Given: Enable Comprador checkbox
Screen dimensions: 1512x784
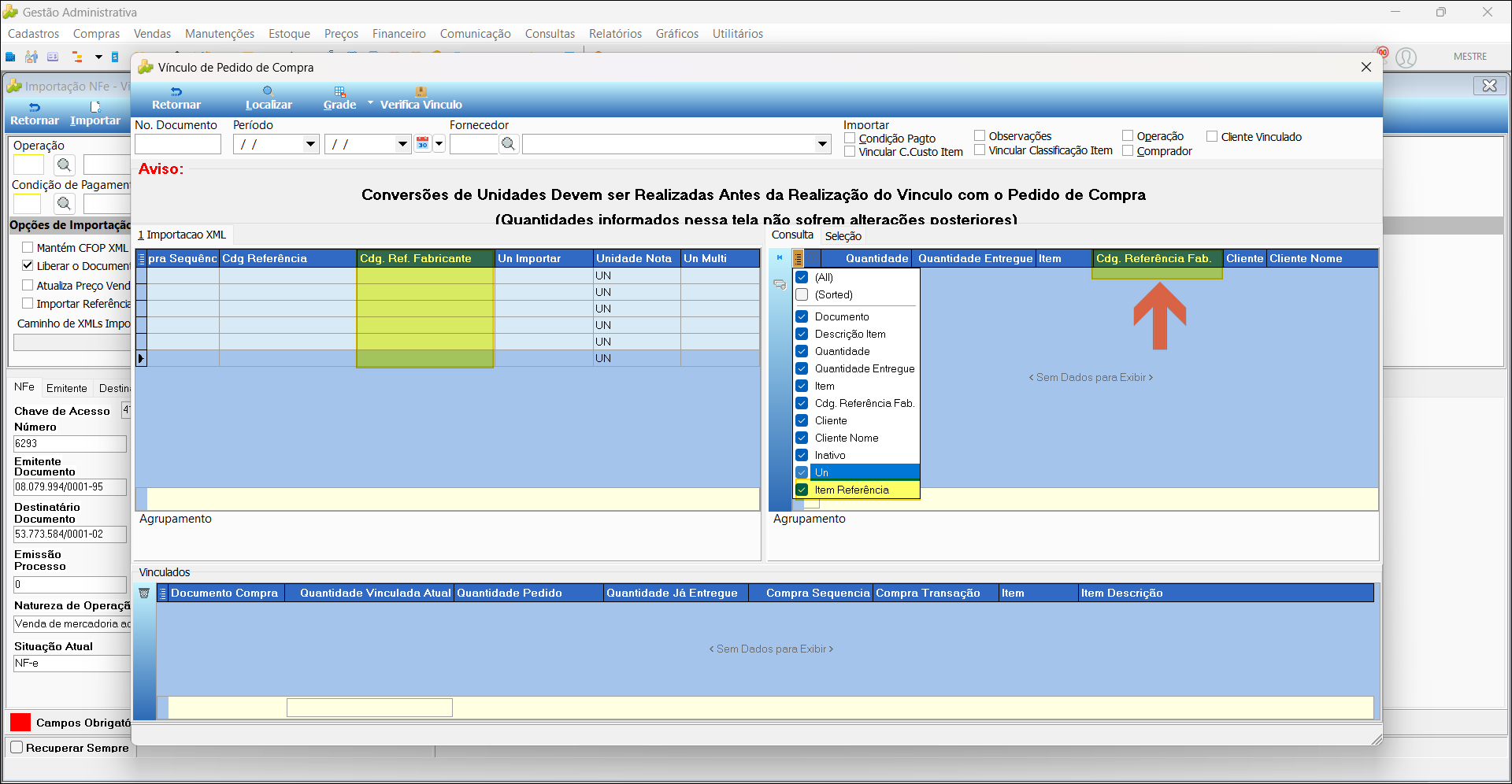Looking at the screenshot, I should click(x=1128, y=151).
